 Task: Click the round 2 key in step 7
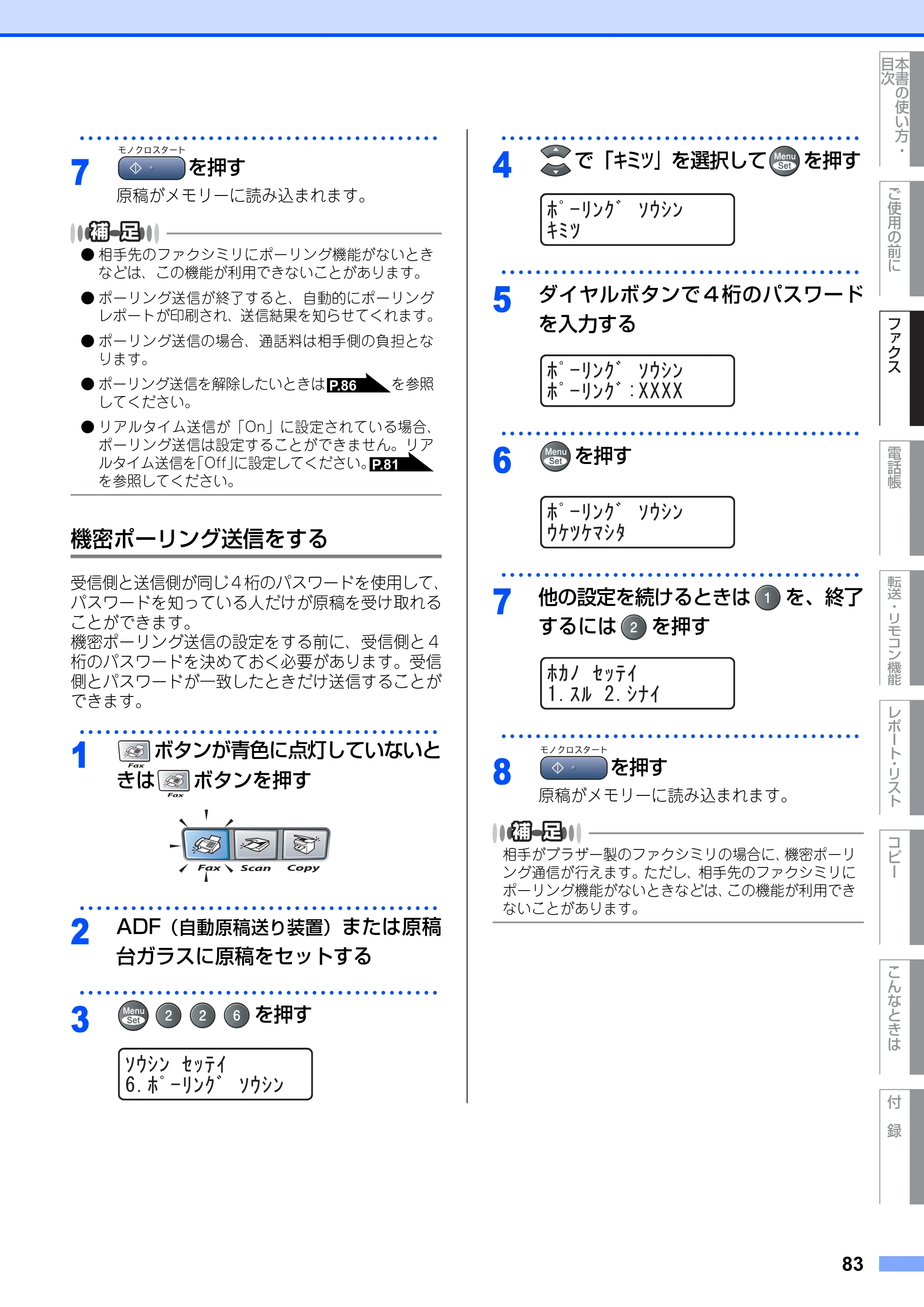click(x=633, y=628)
